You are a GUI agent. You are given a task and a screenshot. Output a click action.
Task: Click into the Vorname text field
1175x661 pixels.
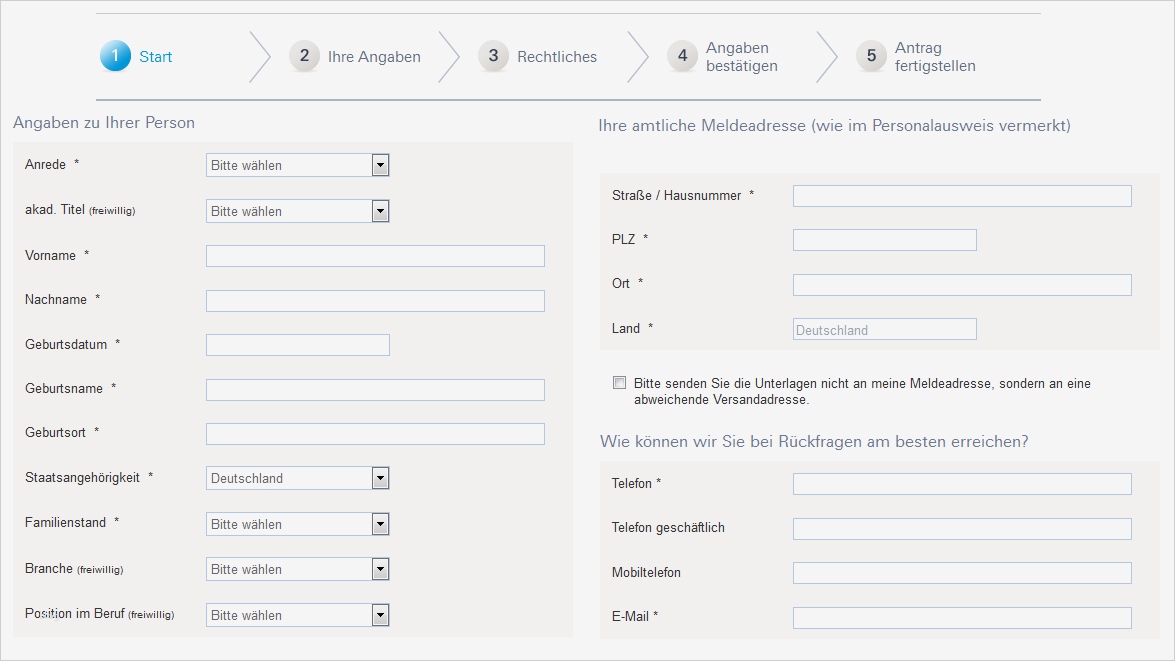coord(375,256)
